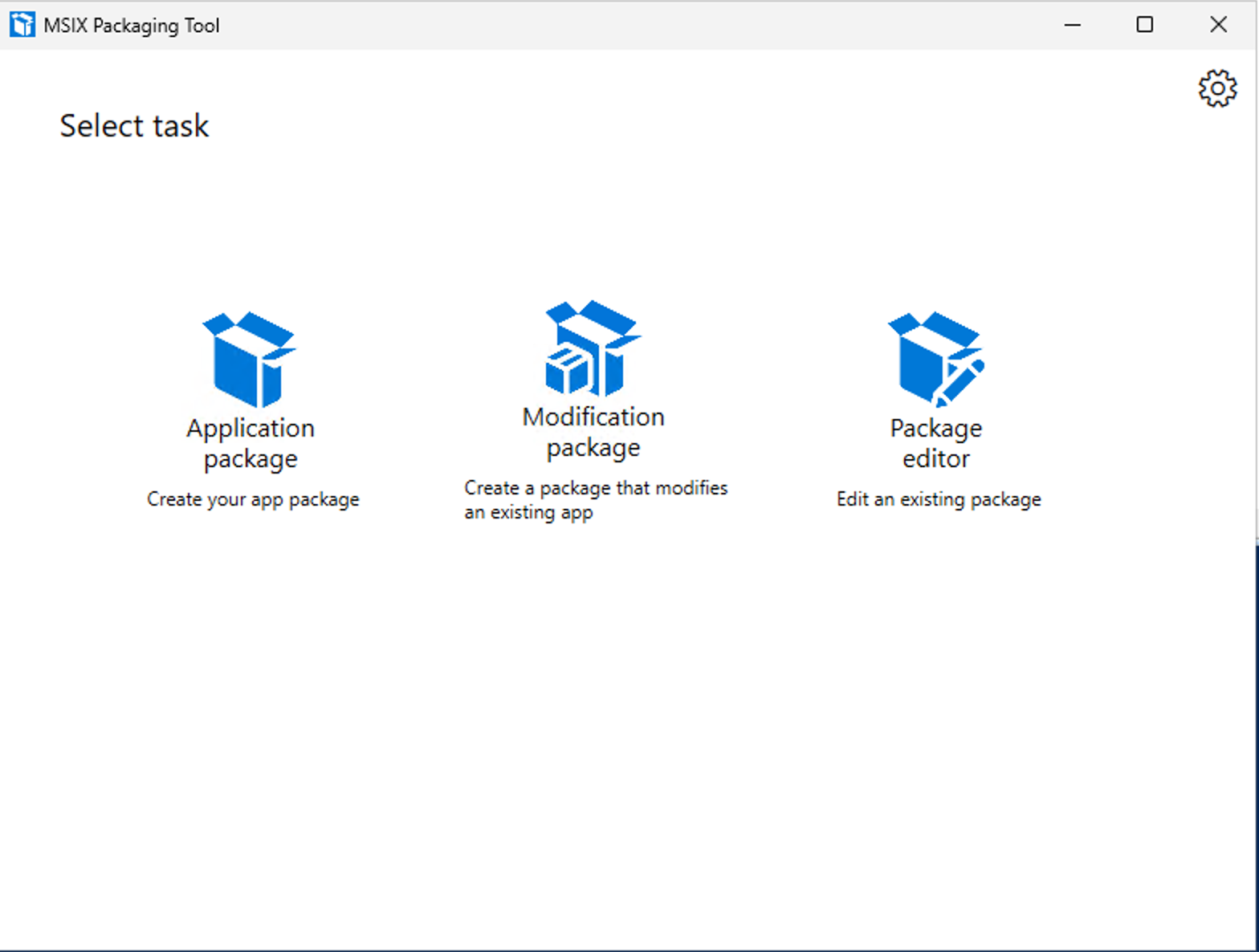Viewport: 1259px width, 952px height.
Task: Minimize the MSIX Packaging Tool window
Action: click(x=1072, y=25)
